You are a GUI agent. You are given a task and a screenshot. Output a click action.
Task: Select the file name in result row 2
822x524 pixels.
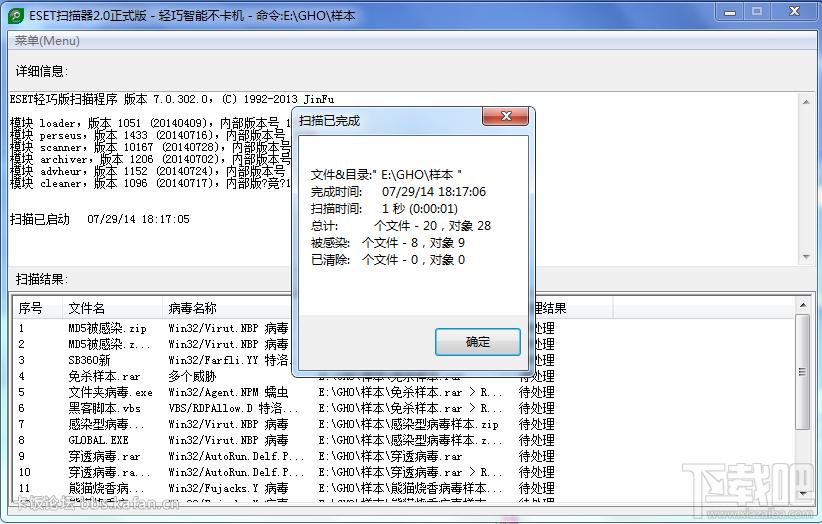click(109, 344)
